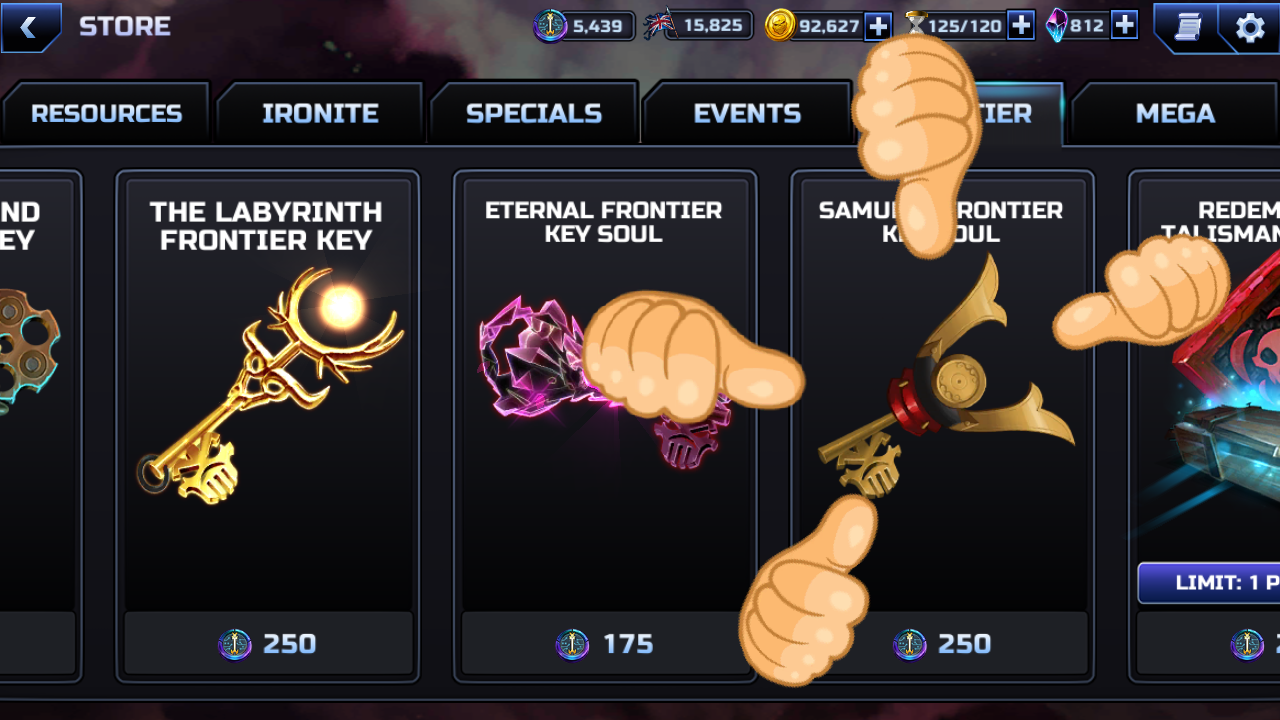Buy Eternal Frontier Key Soul for 175
This screenshot has width=1280, height=720.
[x=605, y=644]
